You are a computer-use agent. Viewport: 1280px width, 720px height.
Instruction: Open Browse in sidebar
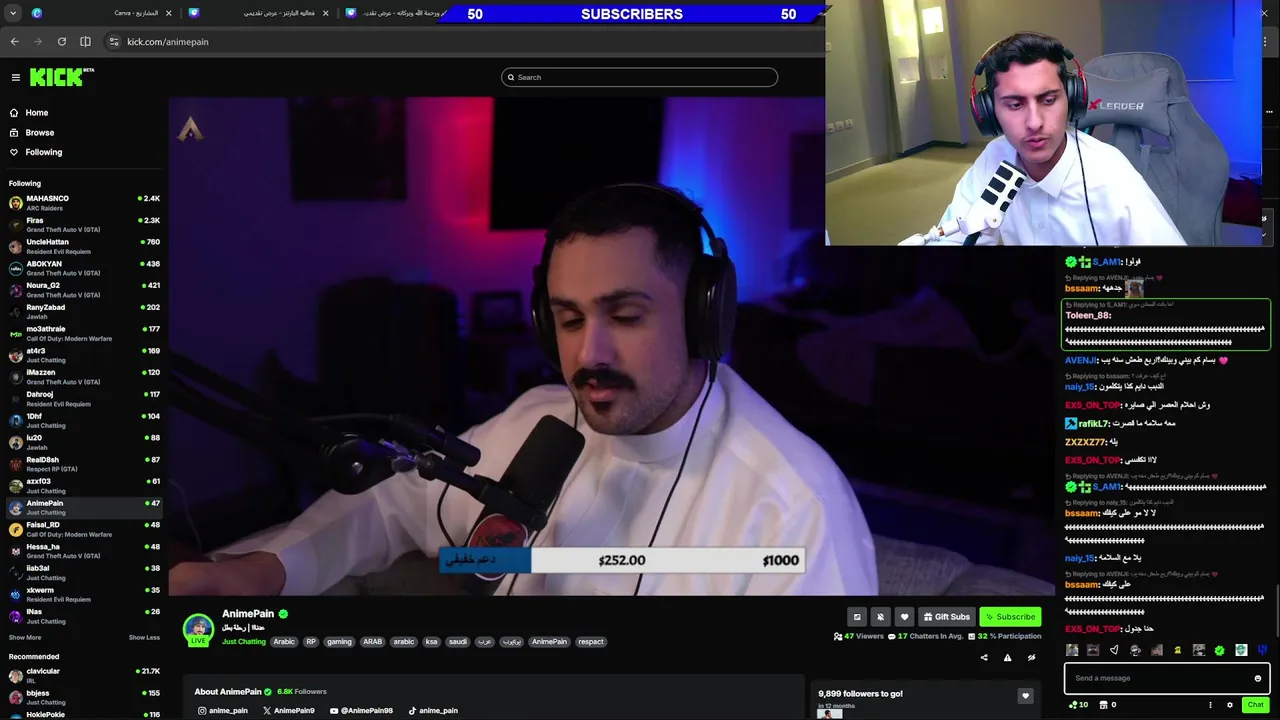tap(82, 132)
